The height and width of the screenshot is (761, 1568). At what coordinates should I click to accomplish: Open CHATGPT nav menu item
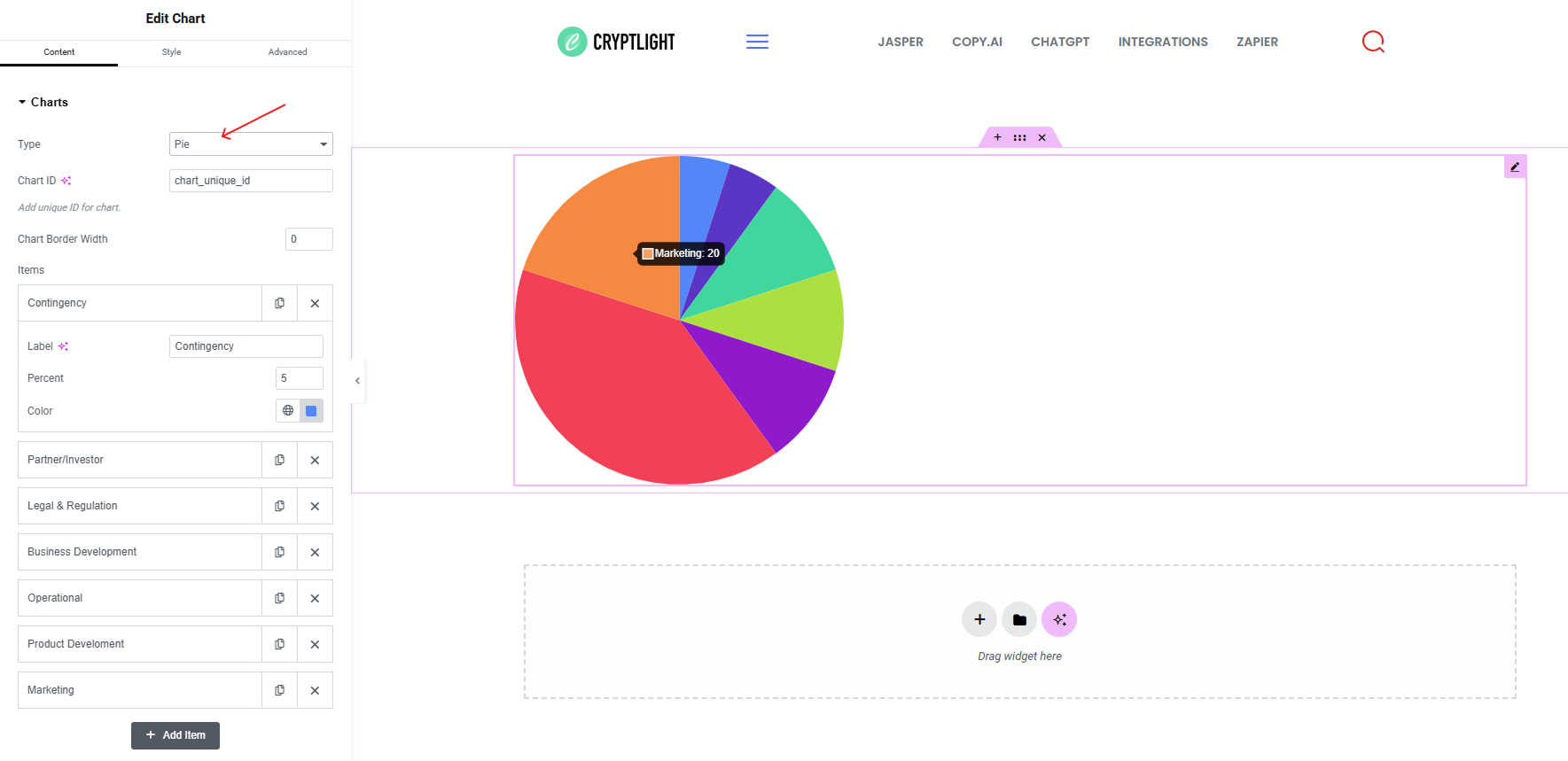click(x=1060, y=42)
